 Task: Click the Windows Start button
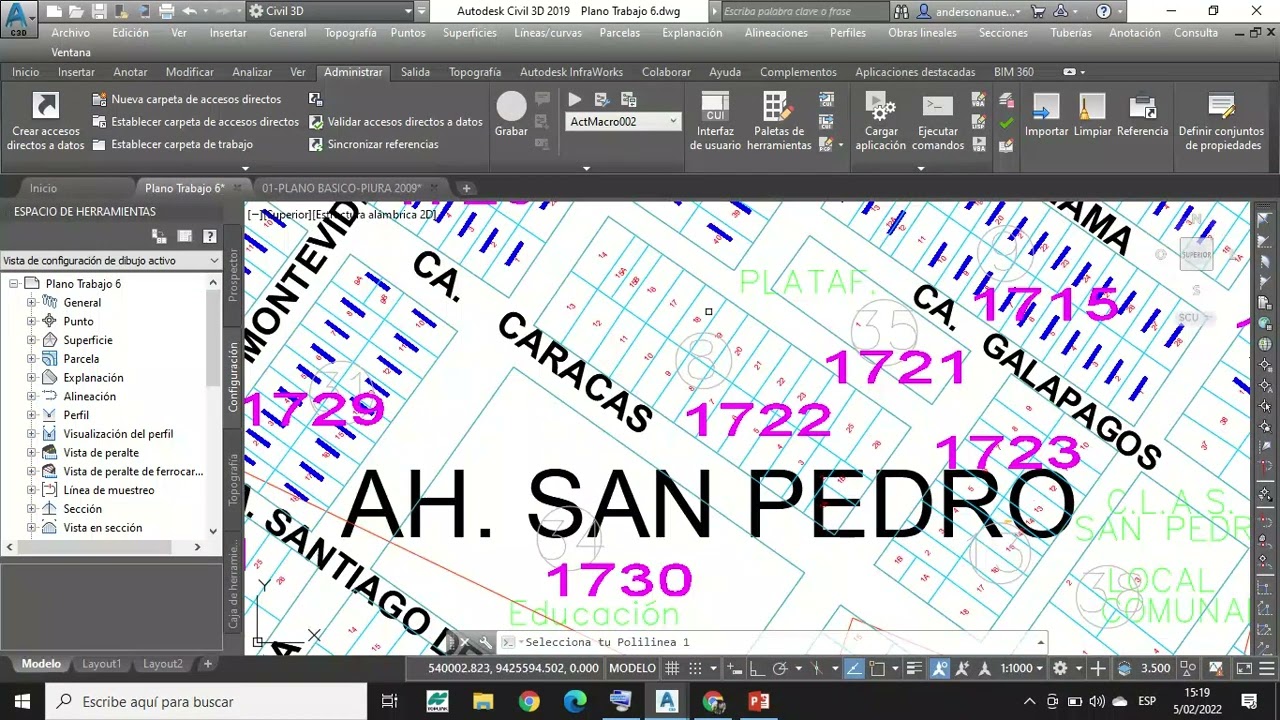pyautogui.click(x=22, y=701)
